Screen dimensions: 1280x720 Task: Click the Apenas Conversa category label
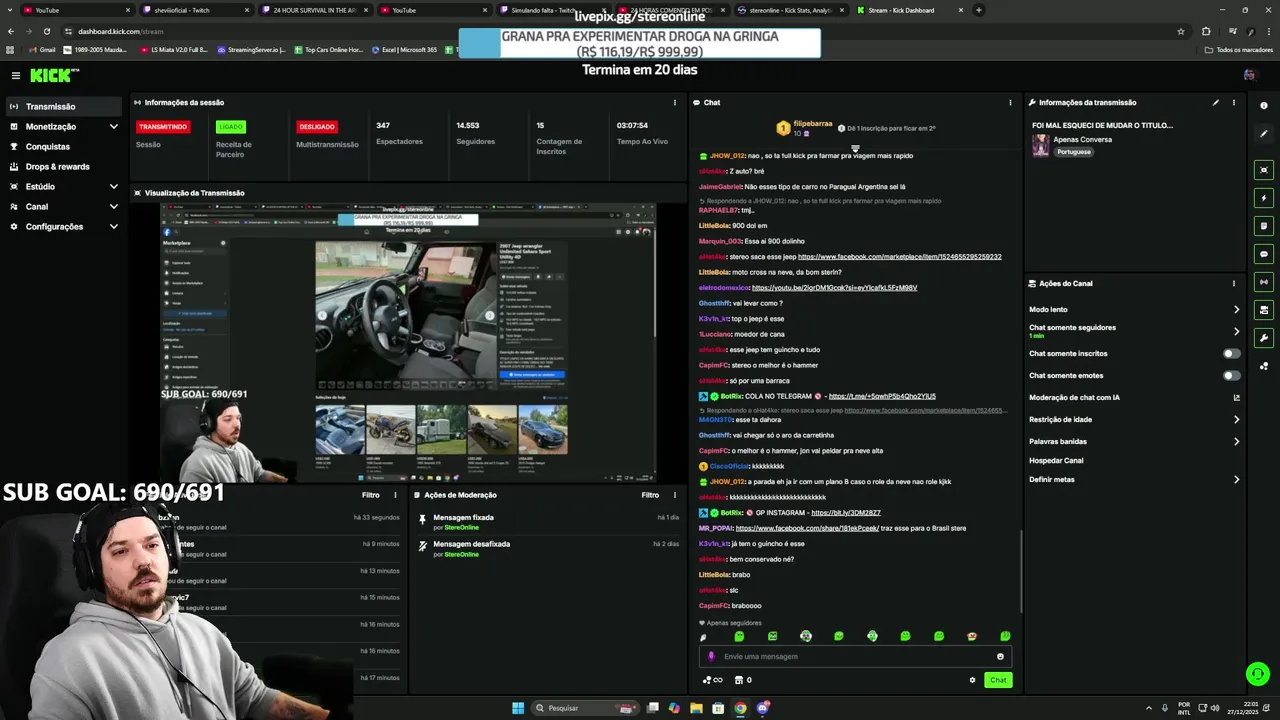1083,140
